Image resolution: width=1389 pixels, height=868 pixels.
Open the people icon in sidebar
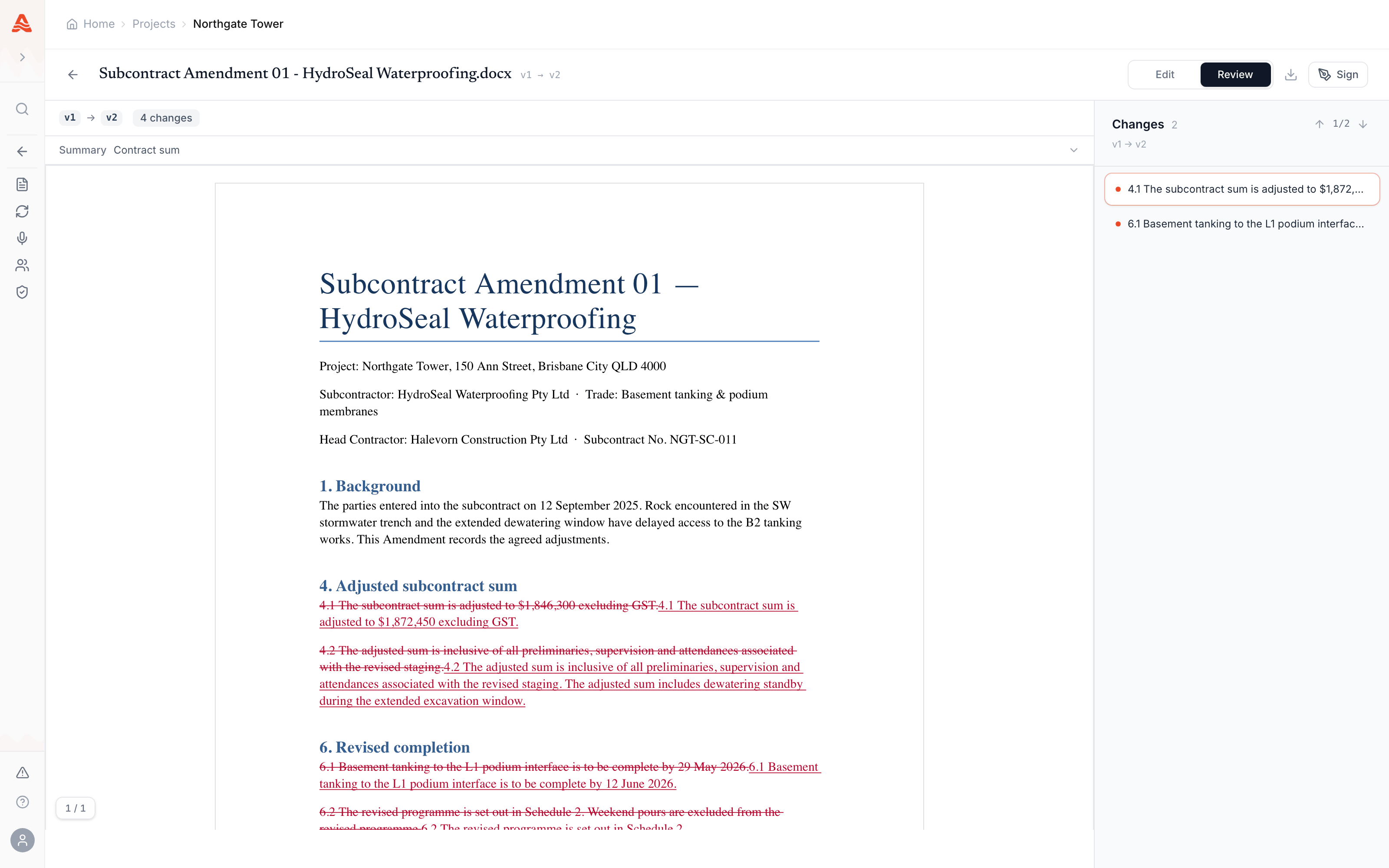(23, 265)
